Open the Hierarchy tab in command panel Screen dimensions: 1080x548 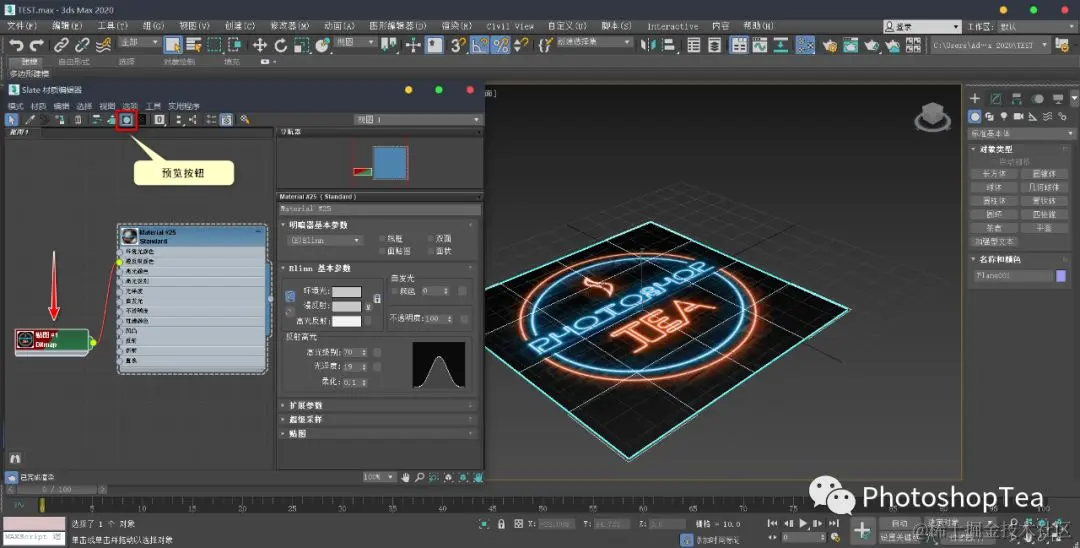(1017, 98)
